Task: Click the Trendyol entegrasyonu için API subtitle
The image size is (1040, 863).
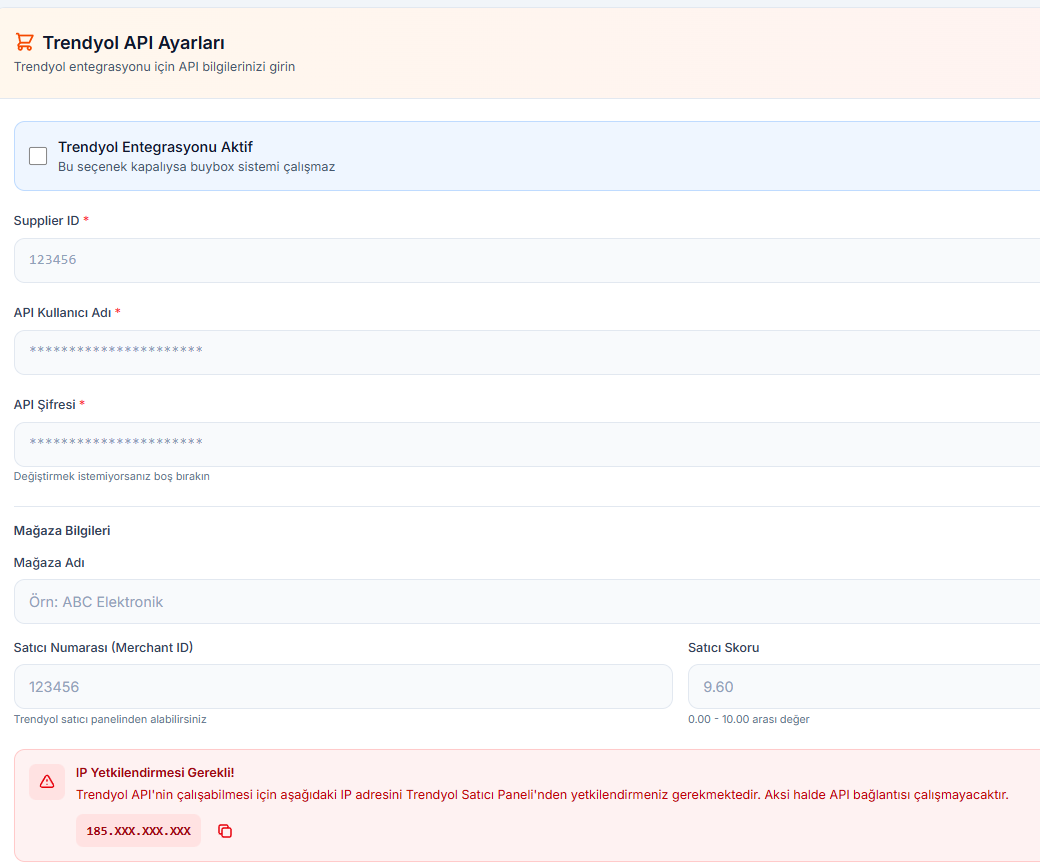Action: [x=155, y=66]
